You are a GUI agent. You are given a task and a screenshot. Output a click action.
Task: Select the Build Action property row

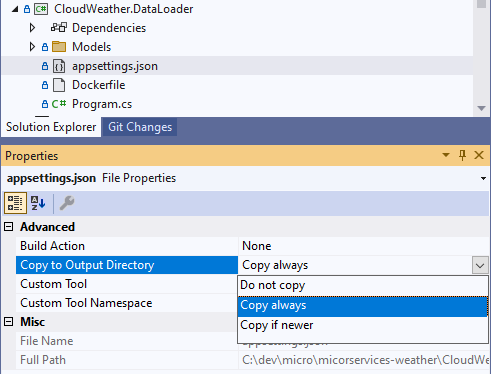coord(127,246)
